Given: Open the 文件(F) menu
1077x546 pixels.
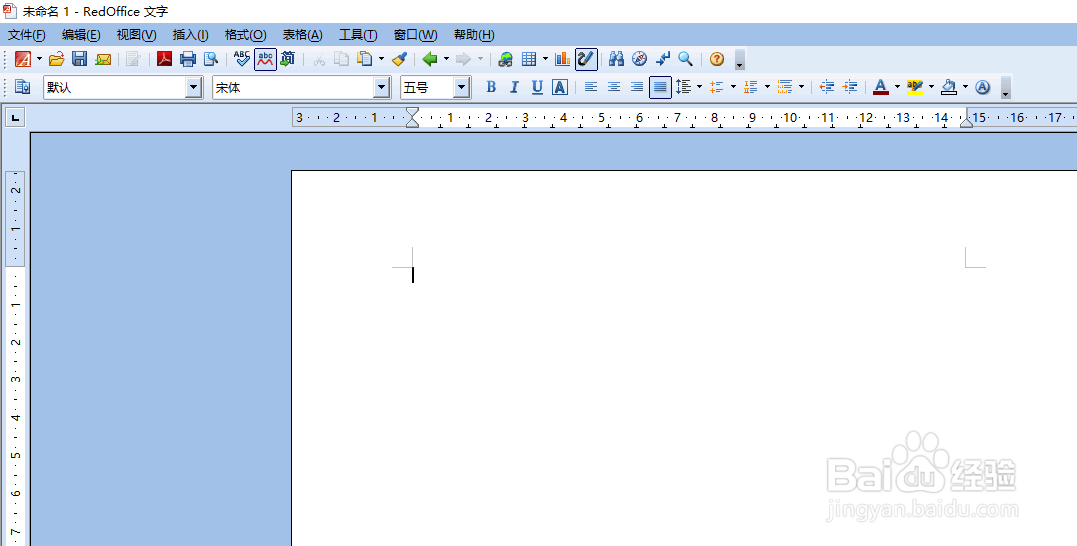Looking at the screenshot, I should (x=27, y=35).
